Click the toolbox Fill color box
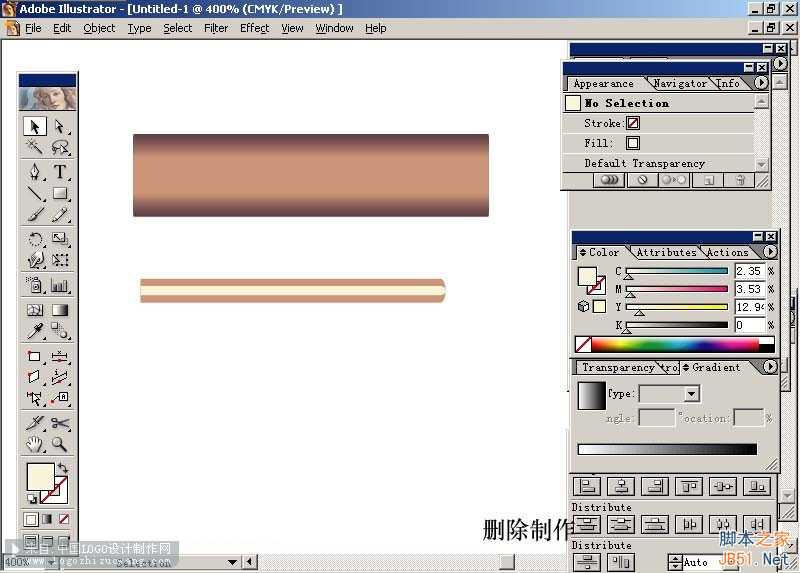This screenshot has height=573, width=800. tap(40, 477)
